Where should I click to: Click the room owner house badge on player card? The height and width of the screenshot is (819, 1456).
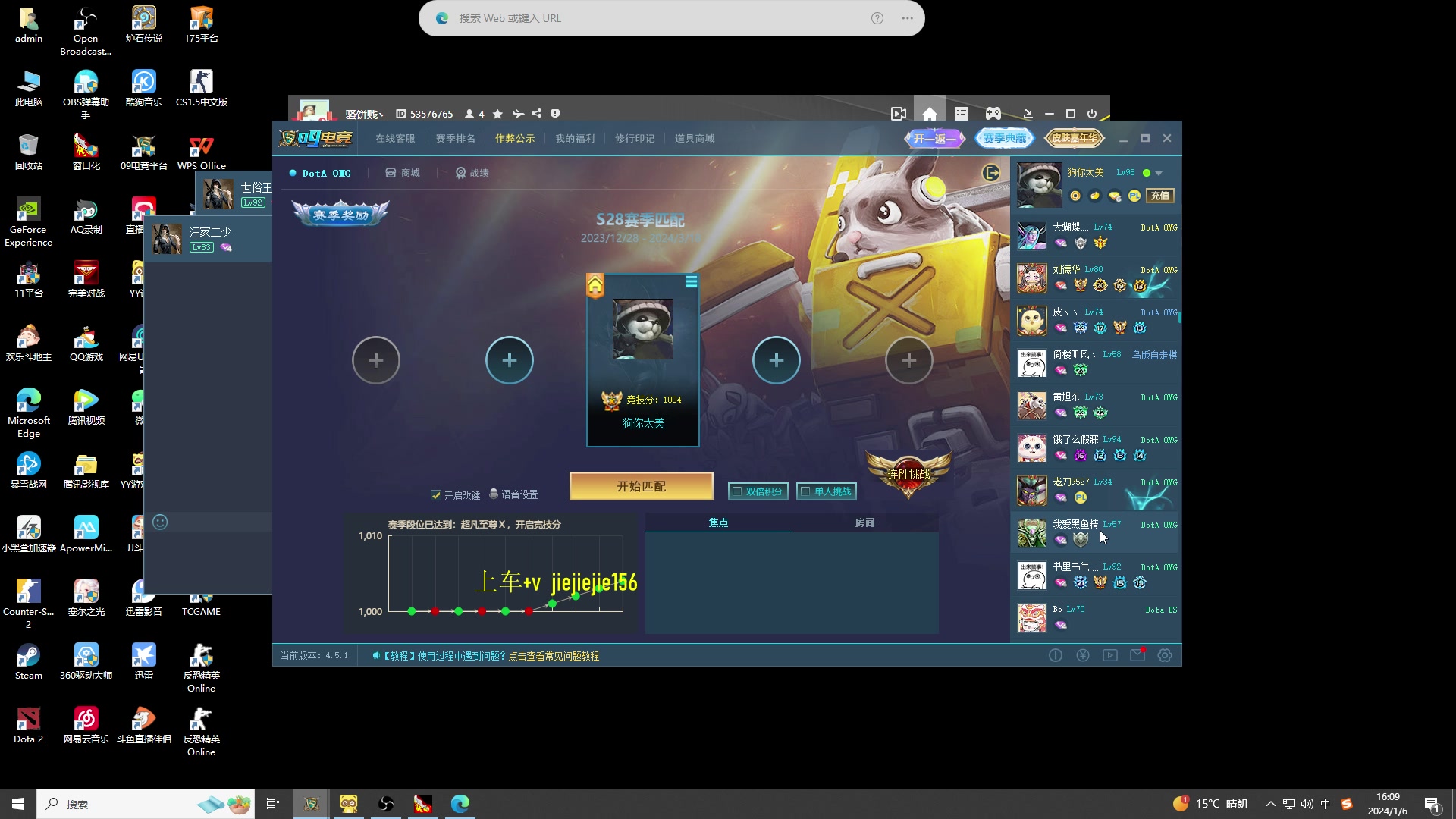[x=595, y=286]
